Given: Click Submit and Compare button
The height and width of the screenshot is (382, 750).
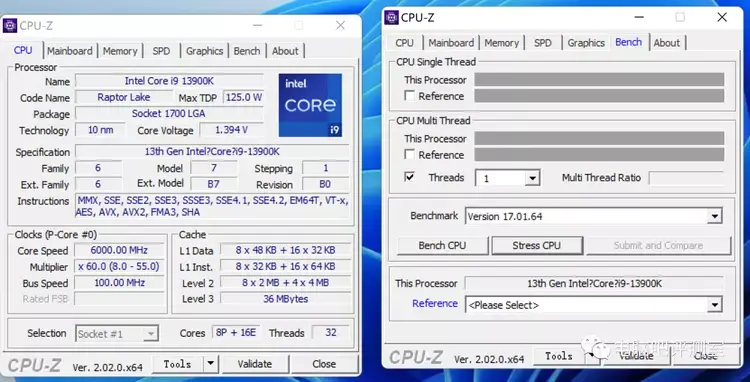Looking at the screenshot, I should 659,245.
